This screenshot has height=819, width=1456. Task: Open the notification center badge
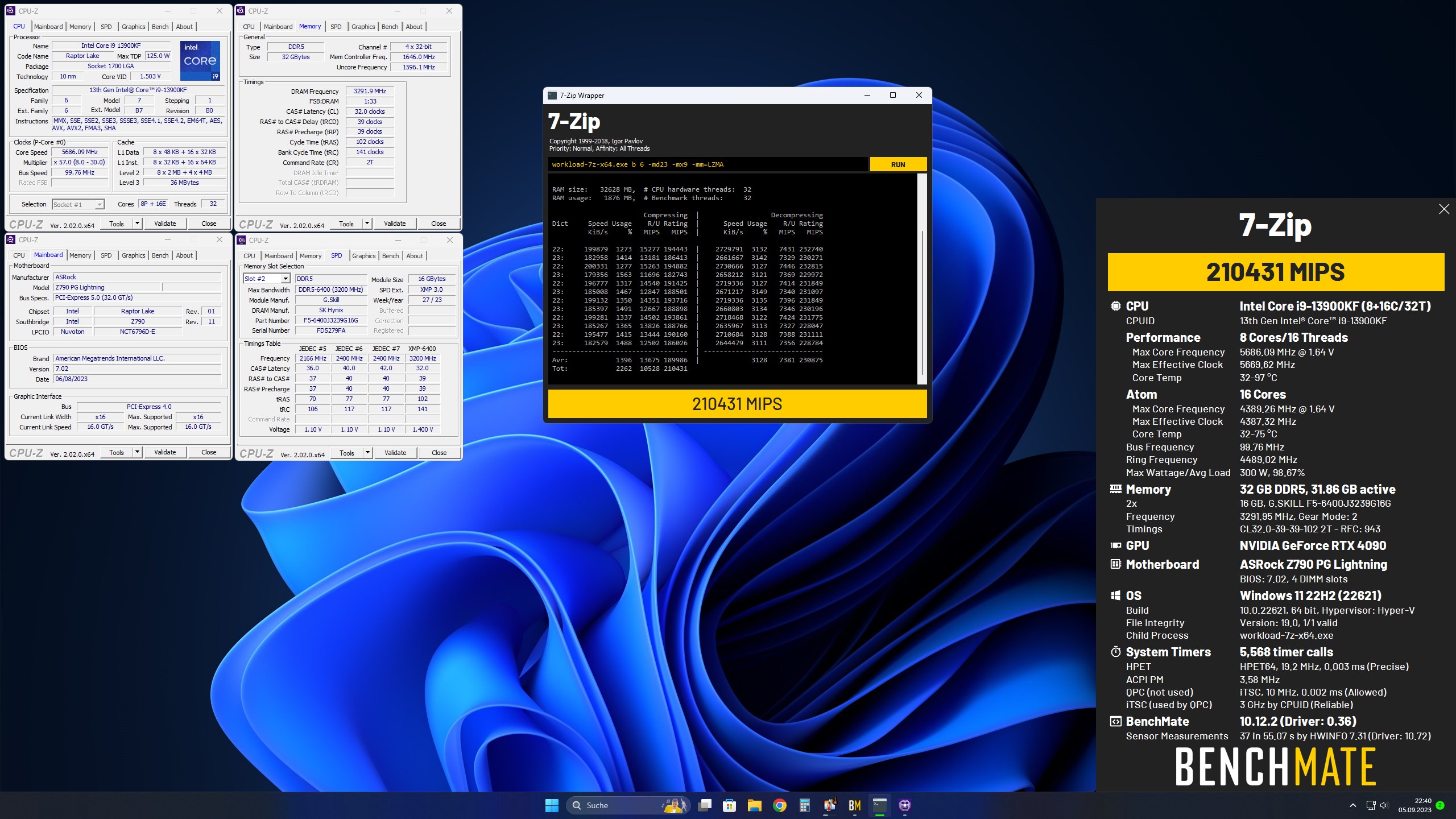click(1440, 805)
